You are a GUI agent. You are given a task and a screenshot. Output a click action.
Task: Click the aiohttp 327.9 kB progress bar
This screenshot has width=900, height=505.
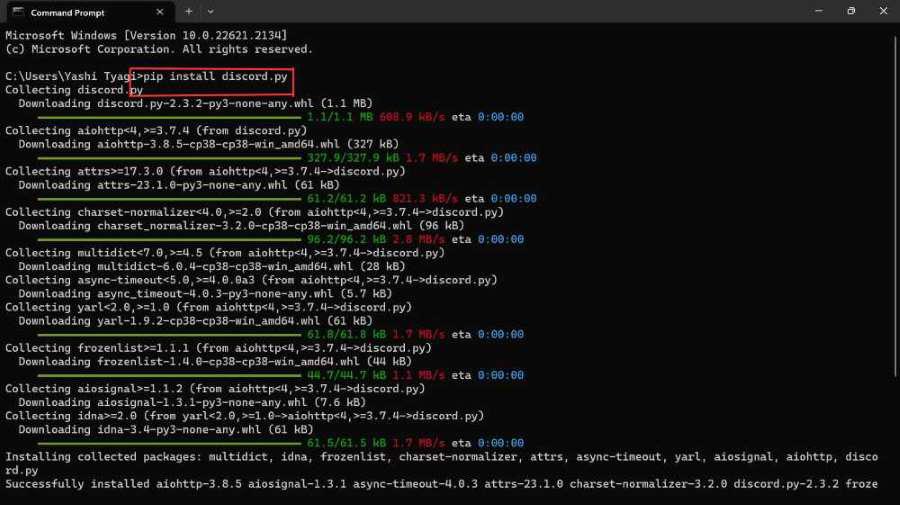pos(169,158)
